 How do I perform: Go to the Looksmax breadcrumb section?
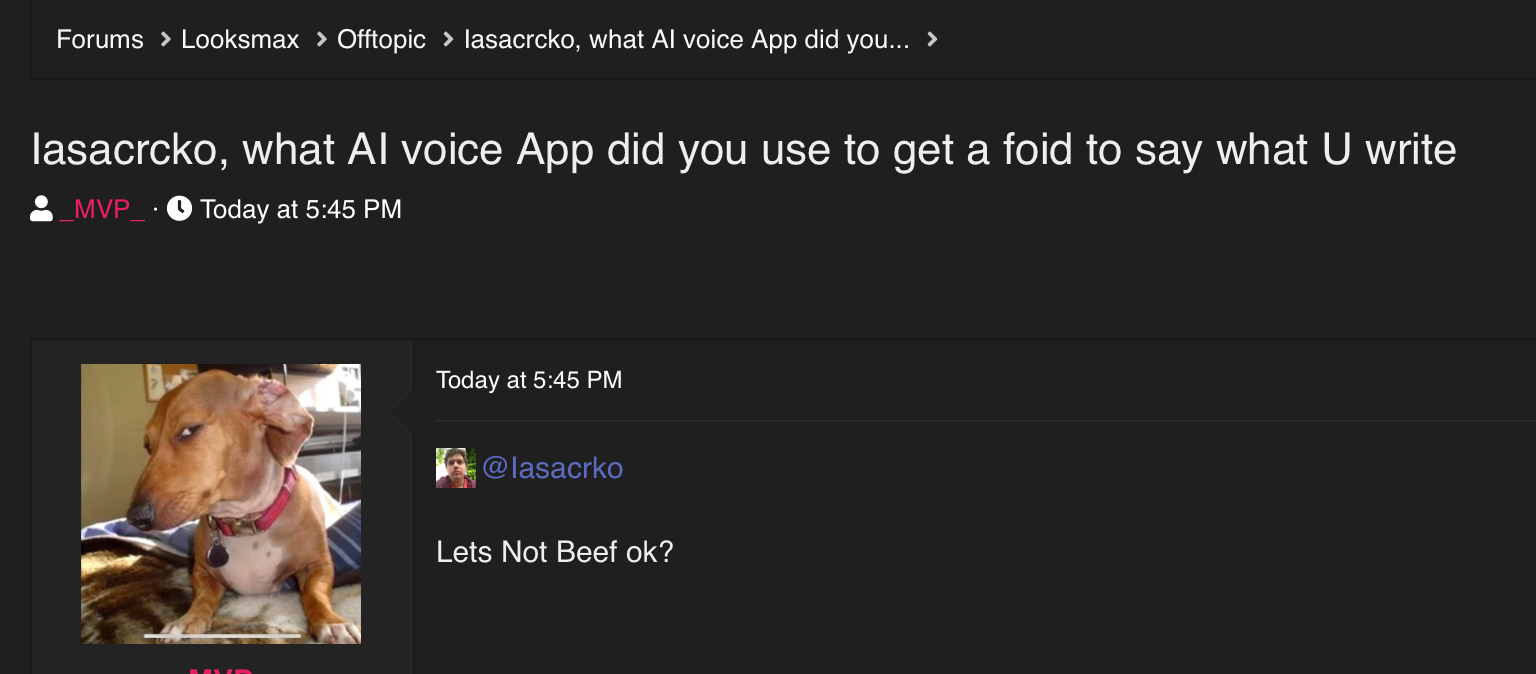point(240,39)
